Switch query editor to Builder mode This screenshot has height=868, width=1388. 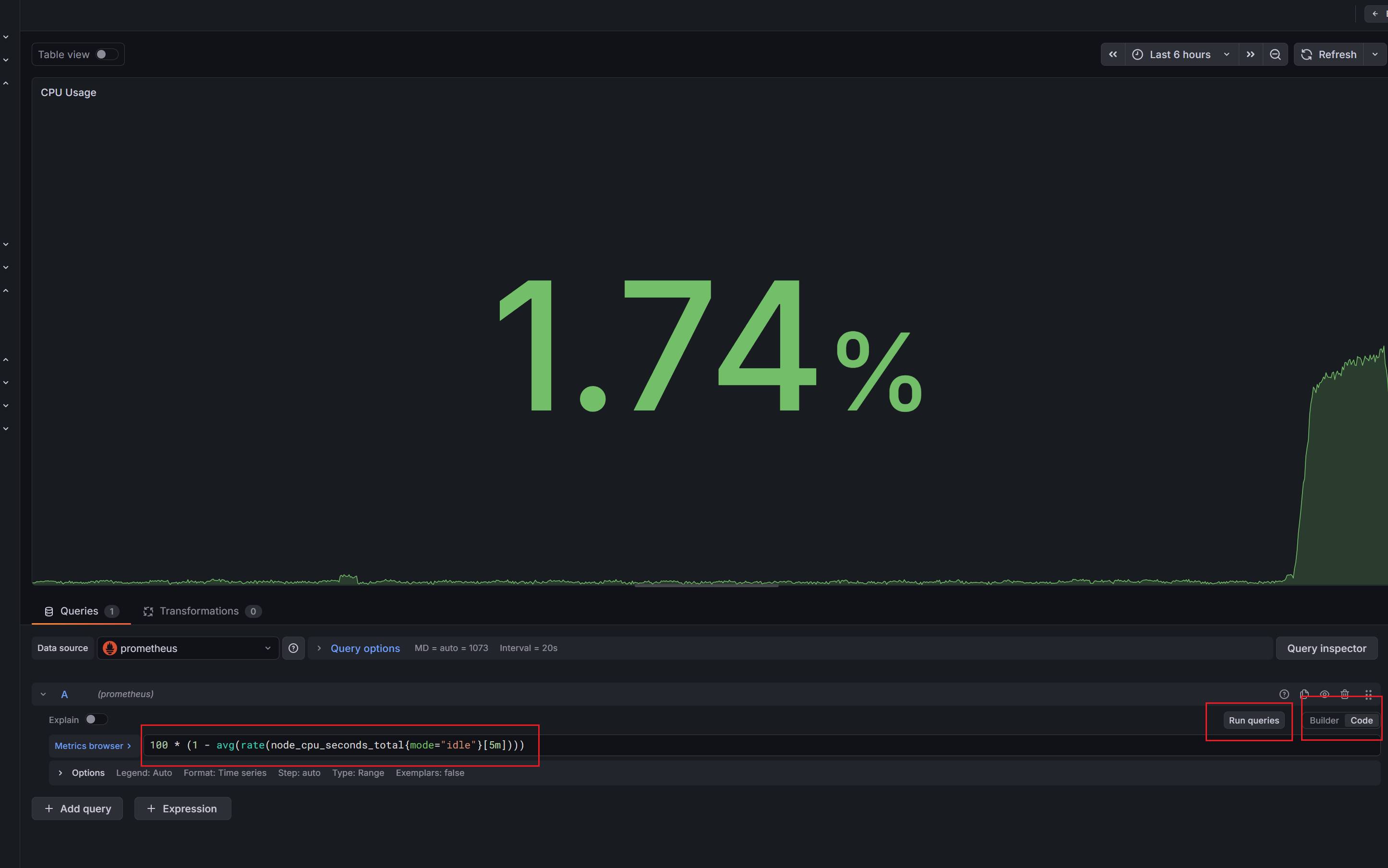click(1324, 721)
